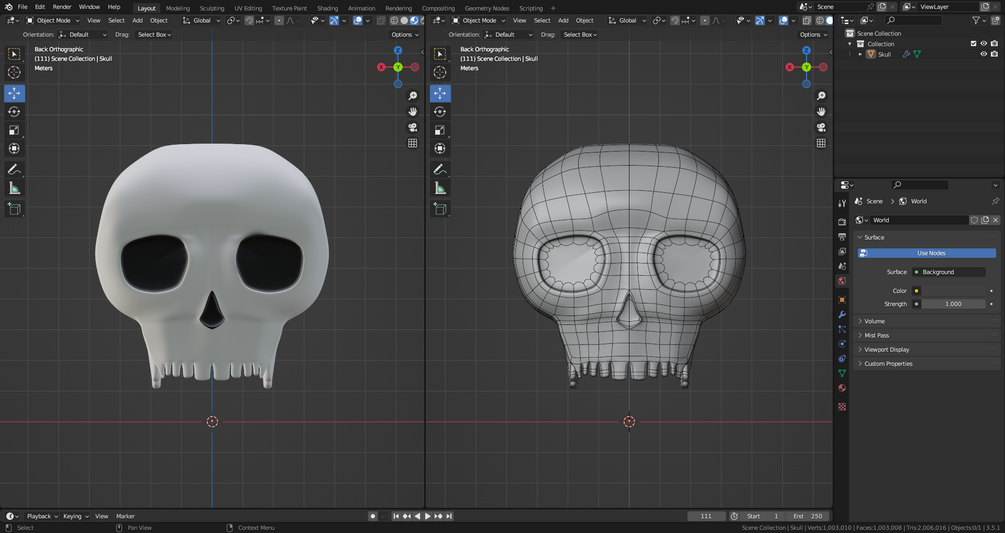Pick the Annotate tool in left viewport
The image size is (1005, 533).
[14, 169]
